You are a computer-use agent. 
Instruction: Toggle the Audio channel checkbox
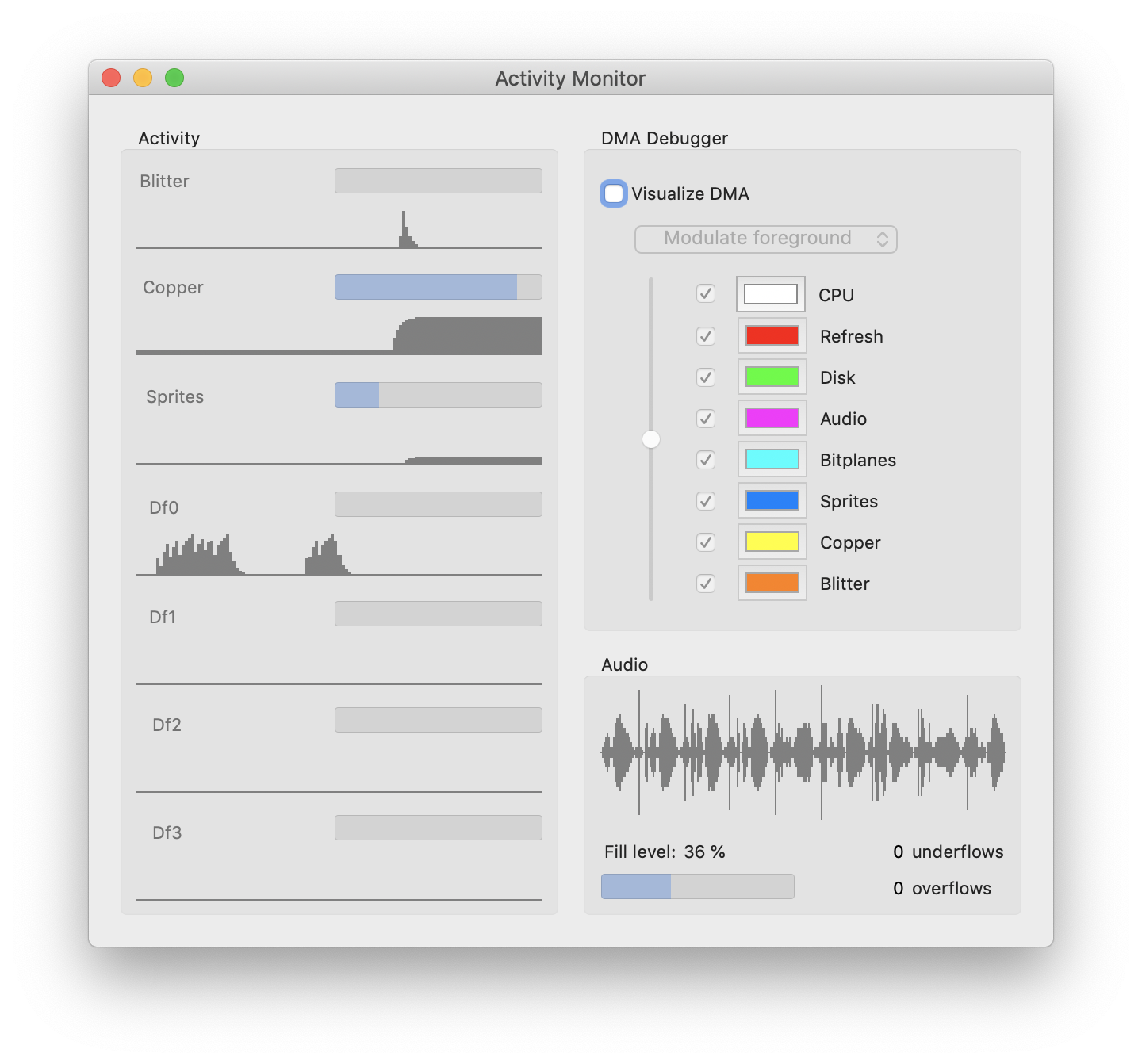pos(706,419)
